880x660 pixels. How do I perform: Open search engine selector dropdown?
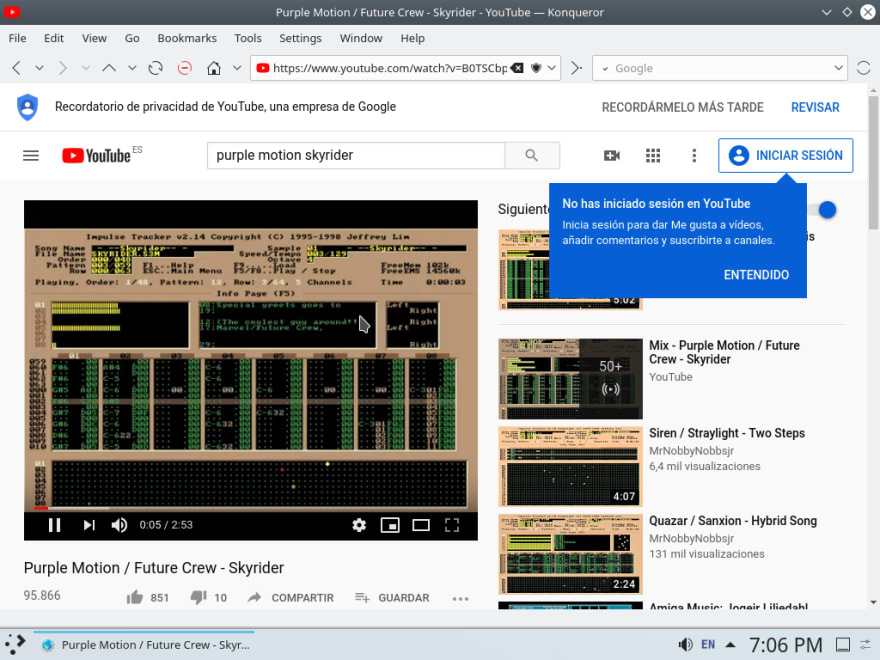coord(606,68)
